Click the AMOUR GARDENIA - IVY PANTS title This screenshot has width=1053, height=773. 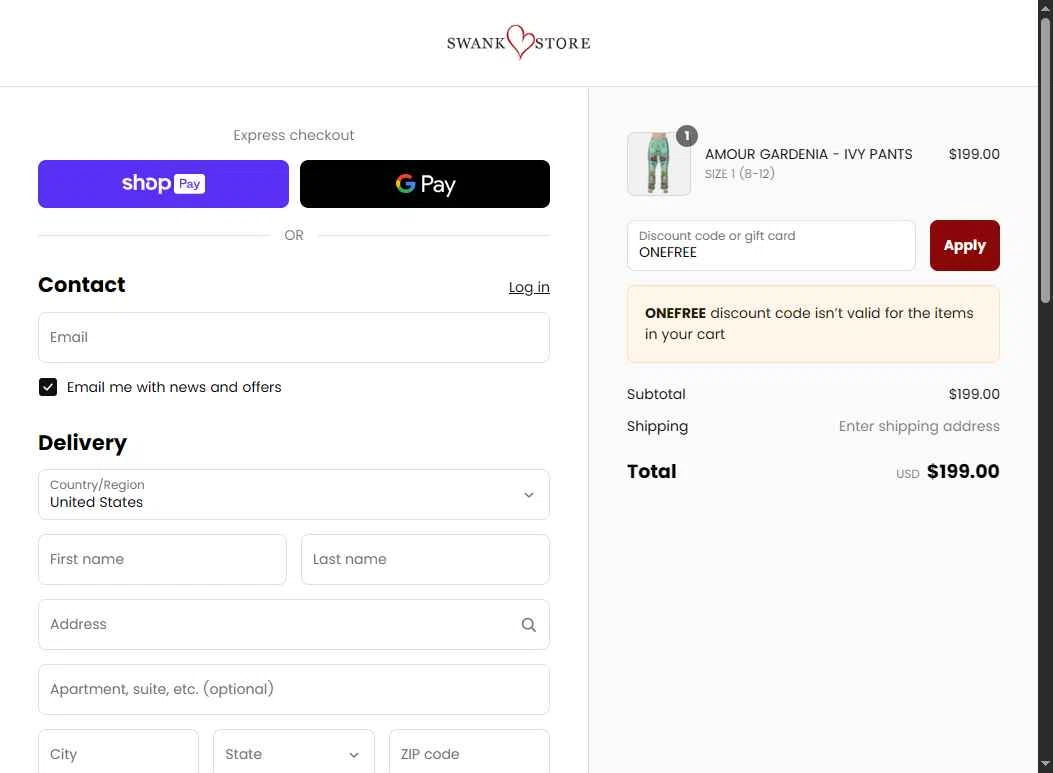[809, 154]
